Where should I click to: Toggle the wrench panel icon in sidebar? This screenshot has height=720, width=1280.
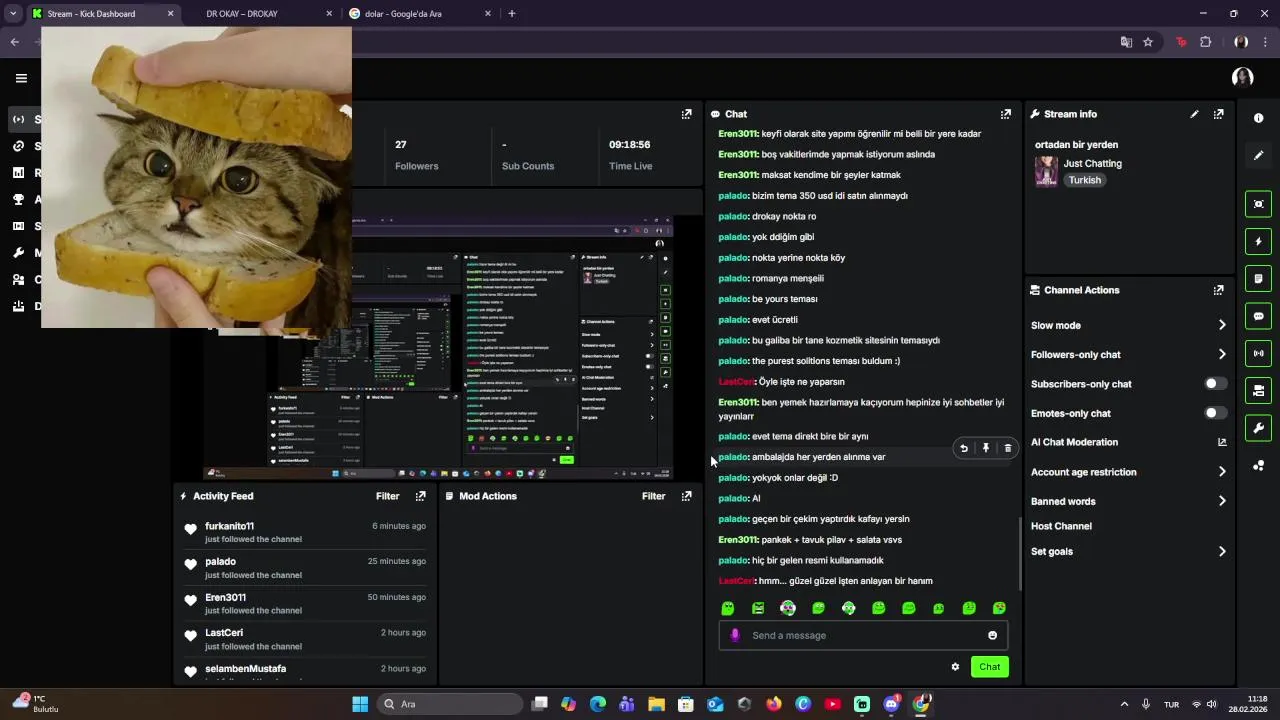(1258, 428)
